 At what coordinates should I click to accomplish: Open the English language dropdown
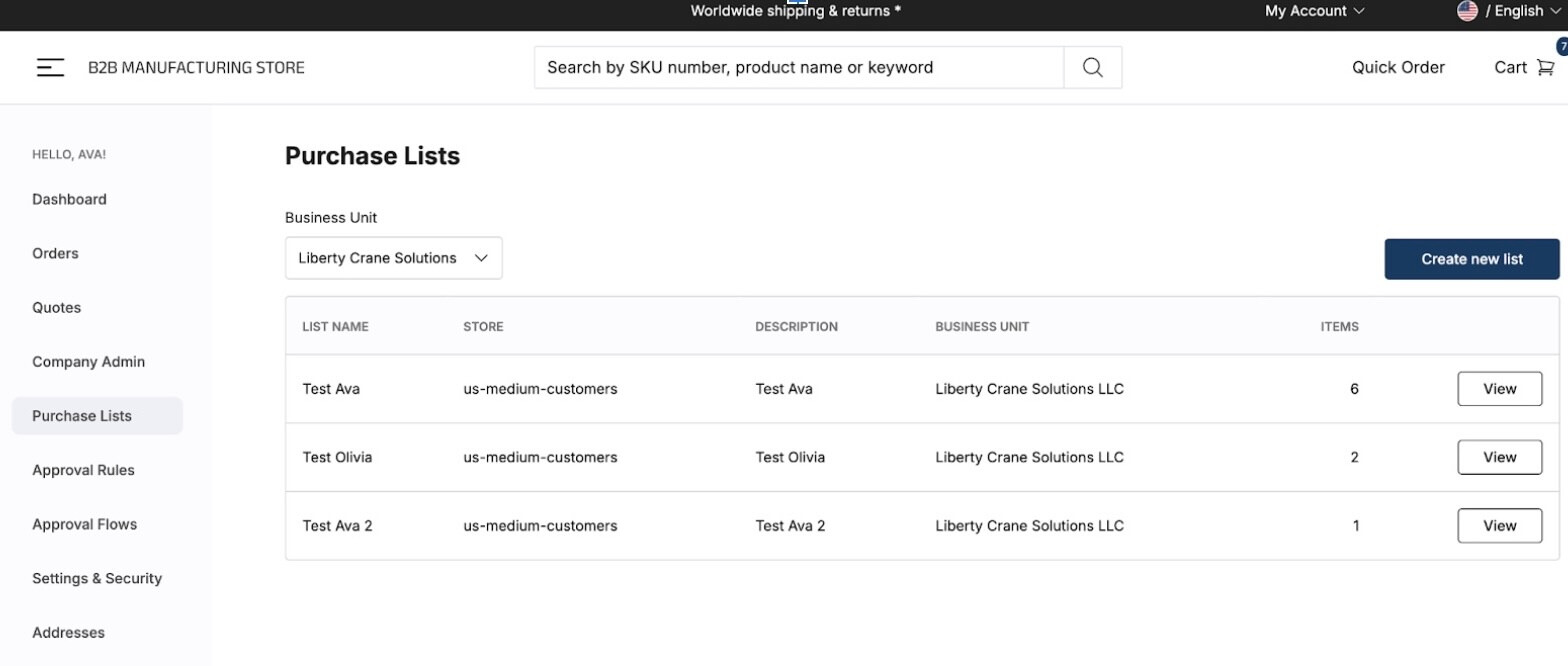pos(1522,11)
